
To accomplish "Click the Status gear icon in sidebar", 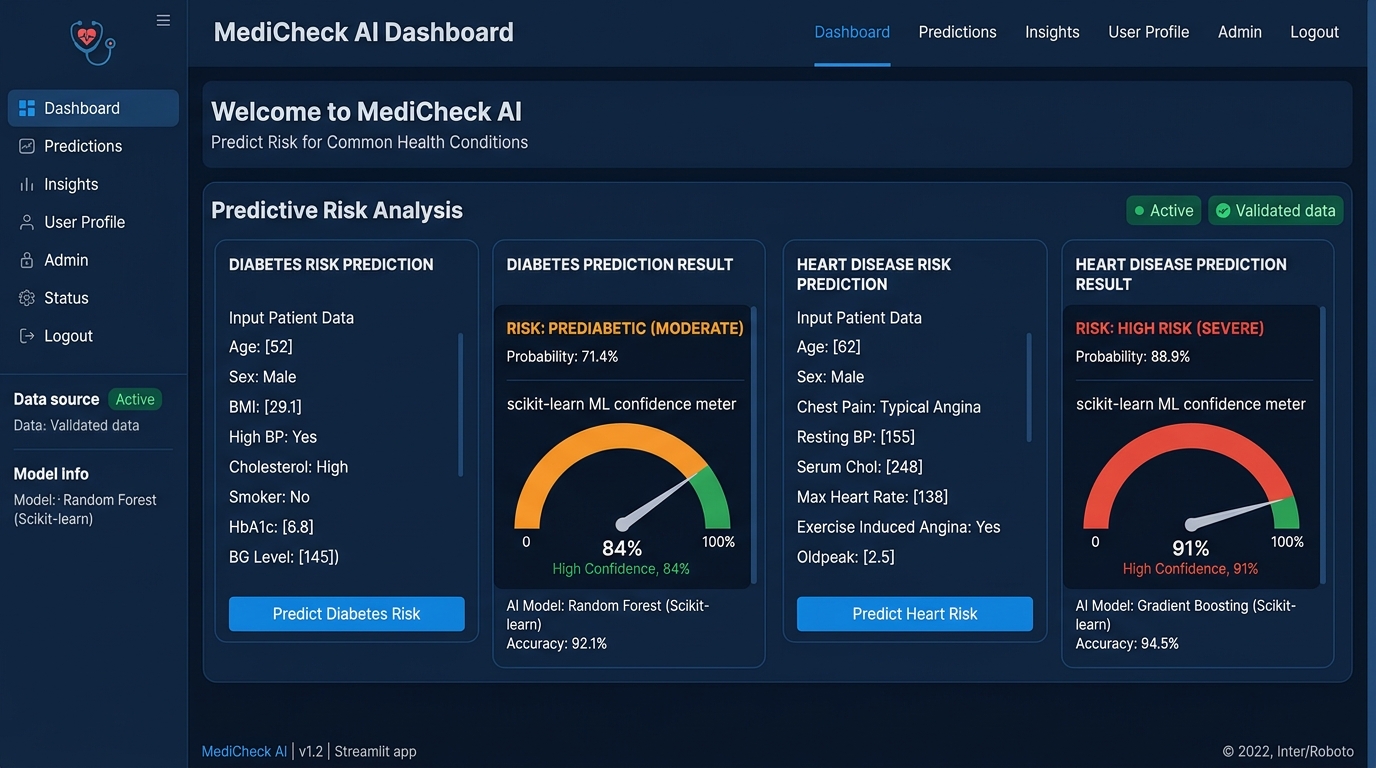I will click(27, 298).
